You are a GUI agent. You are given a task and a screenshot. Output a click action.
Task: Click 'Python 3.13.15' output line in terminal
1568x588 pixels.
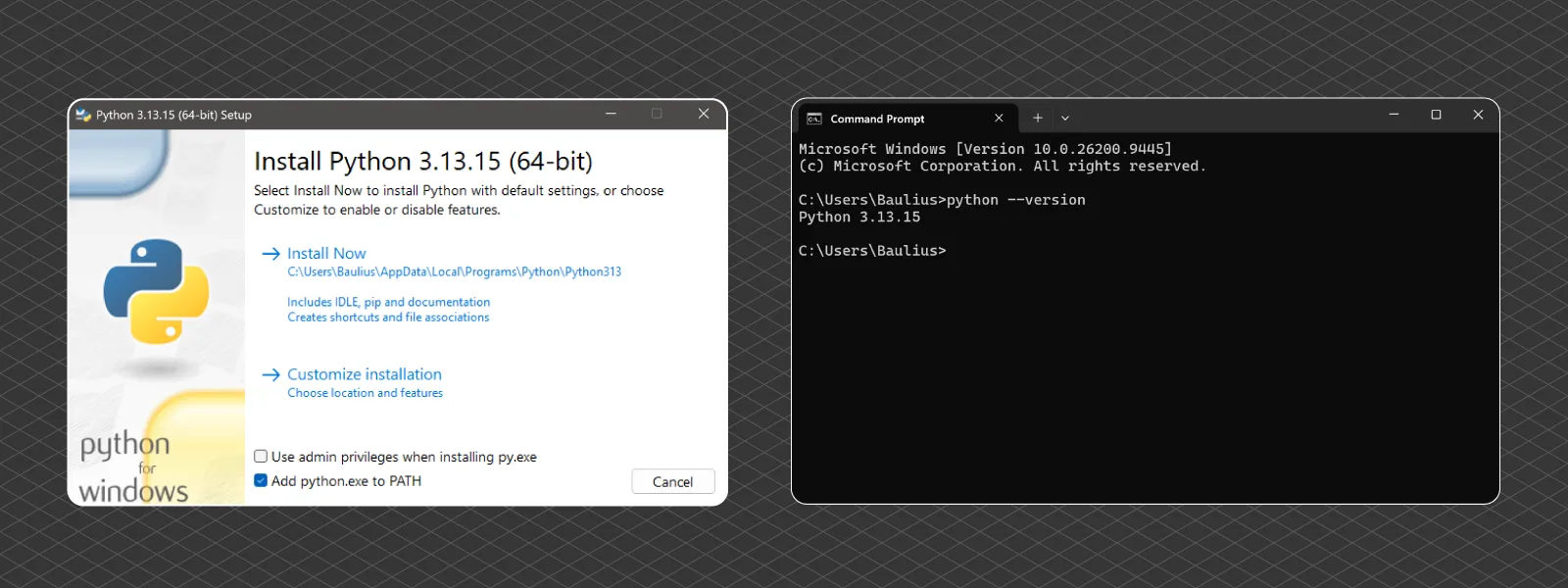tap(859, 218)
